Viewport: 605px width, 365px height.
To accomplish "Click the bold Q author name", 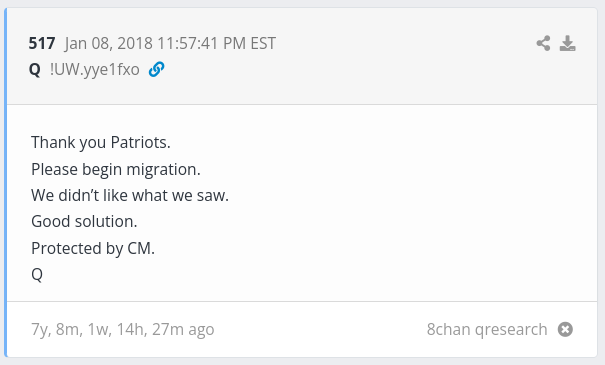I will click(x=35, y=70).
